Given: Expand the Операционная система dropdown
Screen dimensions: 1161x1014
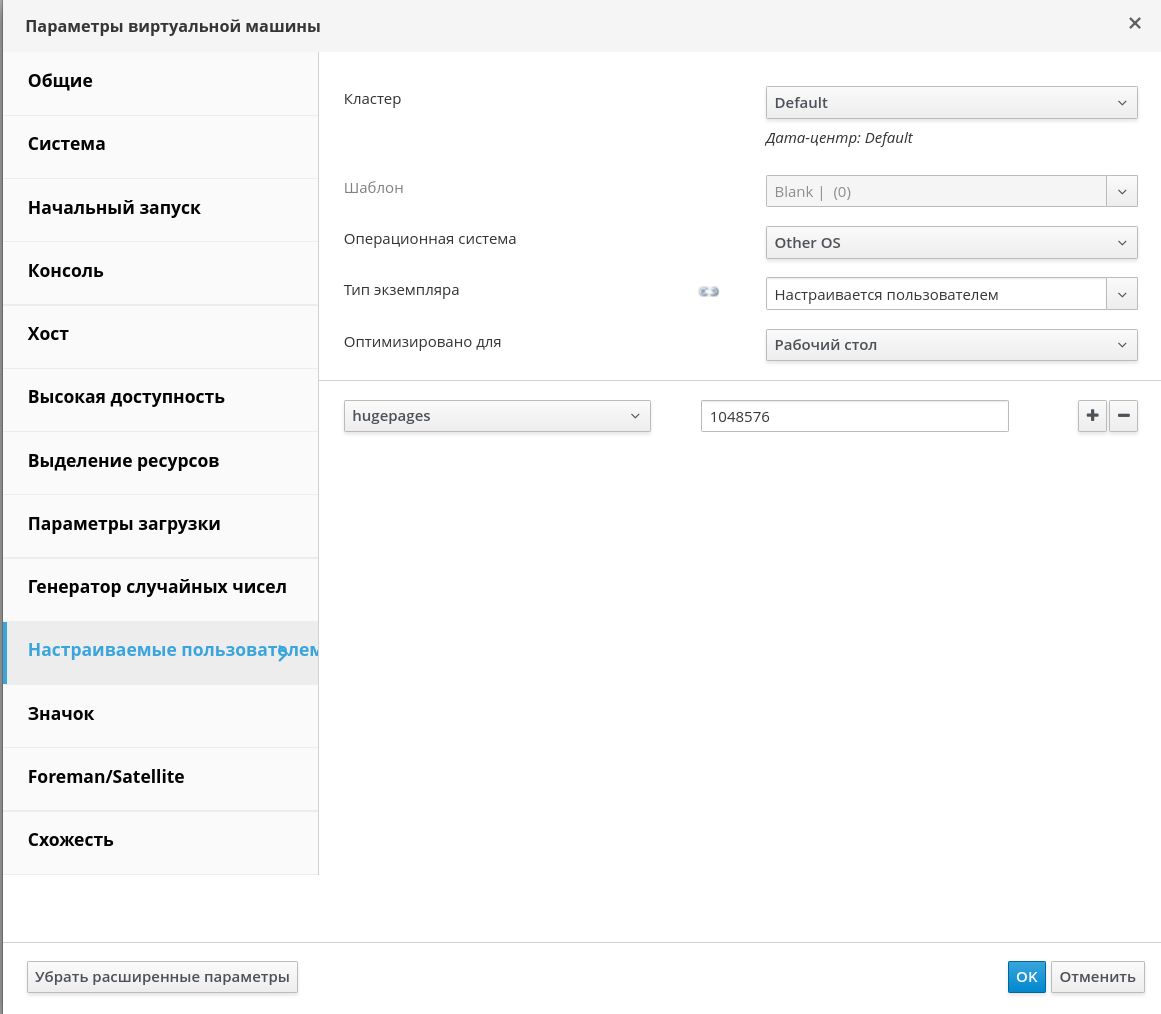Looking at the screenshot, I should coord(951,243).
